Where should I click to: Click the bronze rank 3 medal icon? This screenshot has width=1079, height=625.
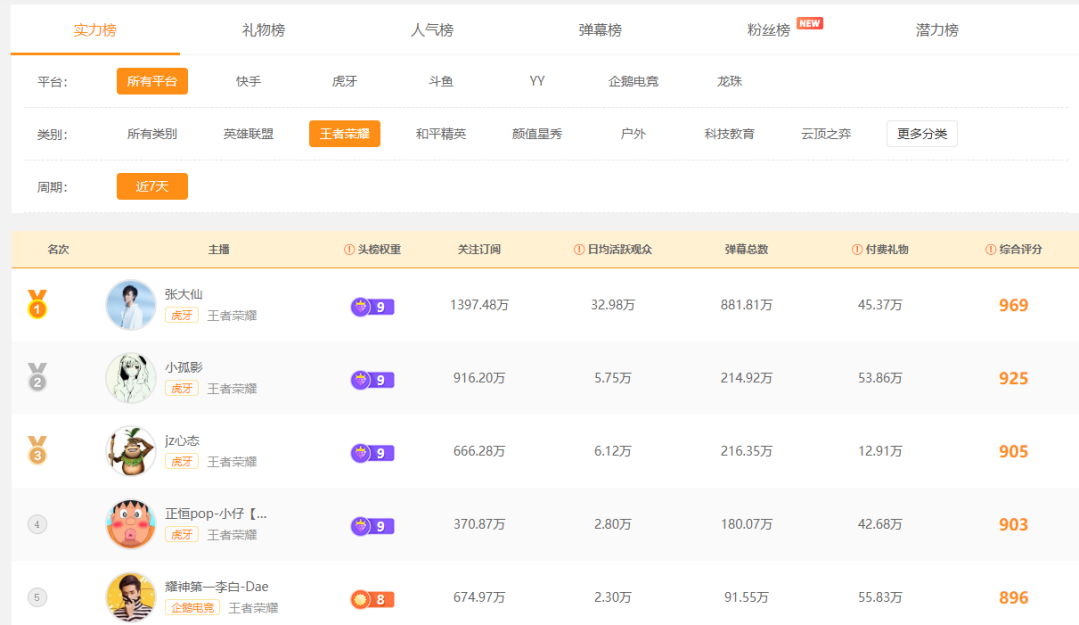pos(37,450)
